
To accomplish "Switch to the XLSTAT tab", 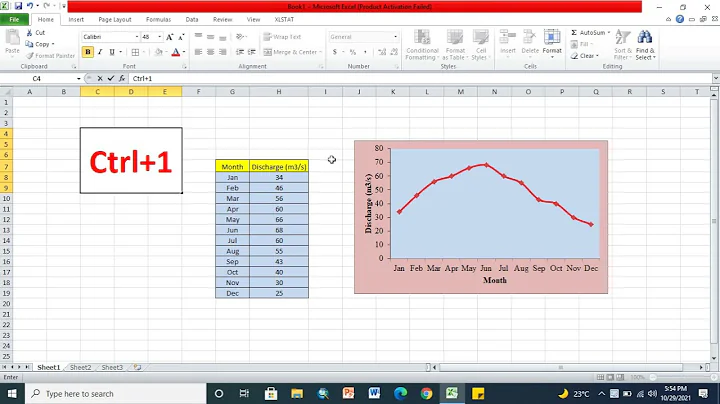I will pyautogui.click(x=284, y=19).
